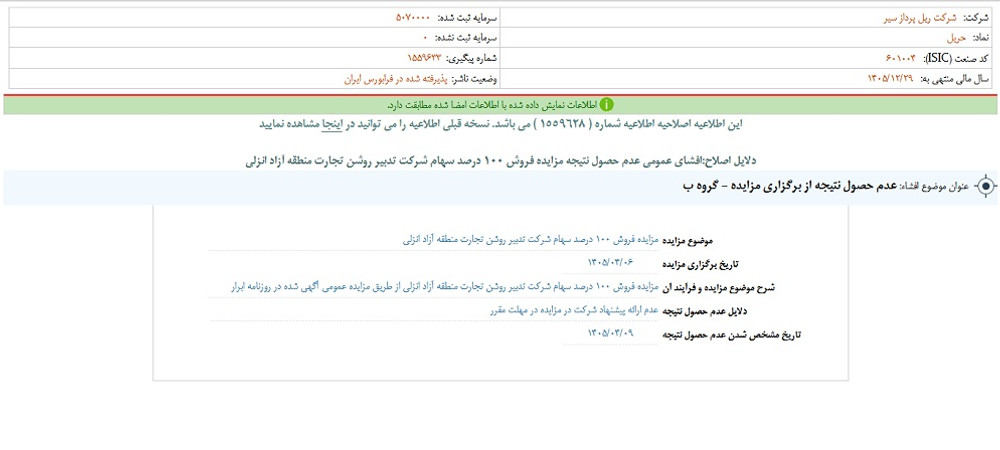
Task: Click the green info icon in banner
Action: point(607,105)
